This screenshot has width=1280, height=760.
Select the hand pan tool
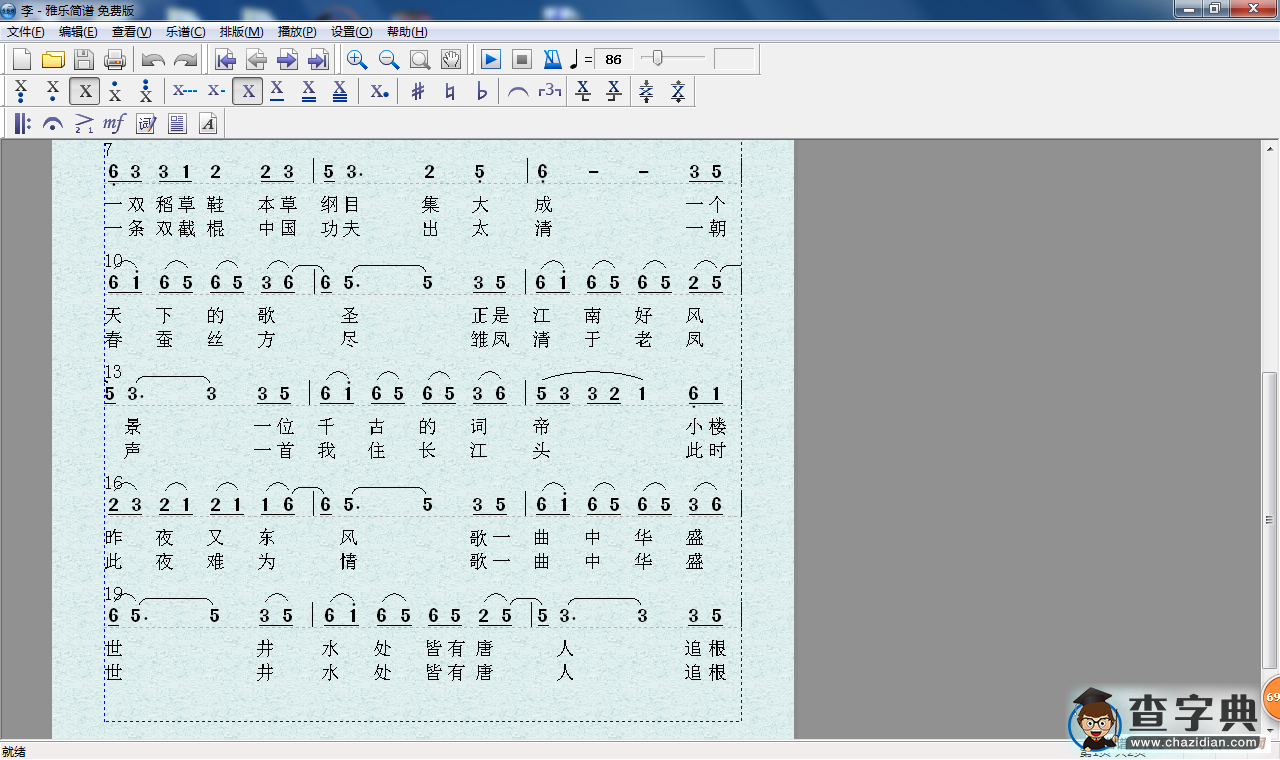tap(451, 59)
